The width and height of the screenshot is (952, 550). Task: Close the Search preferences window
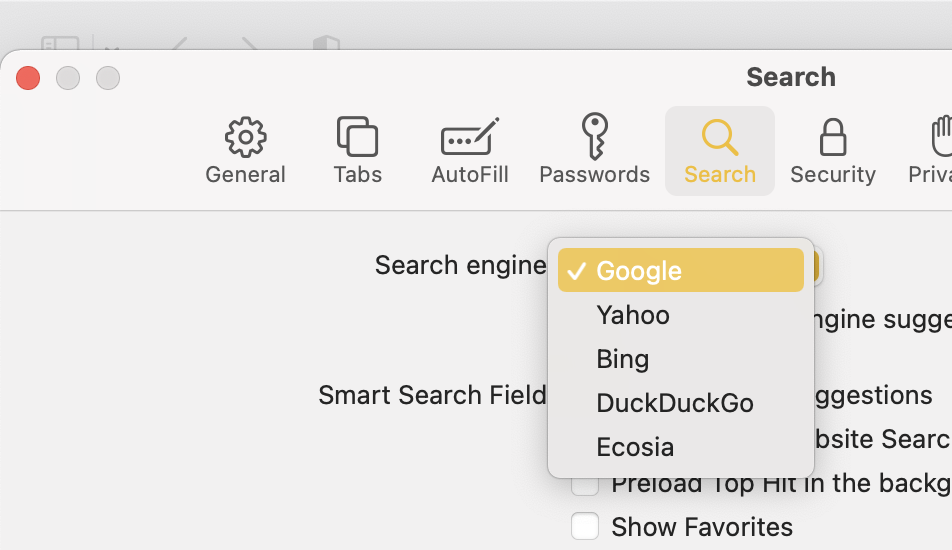point(28,77)
